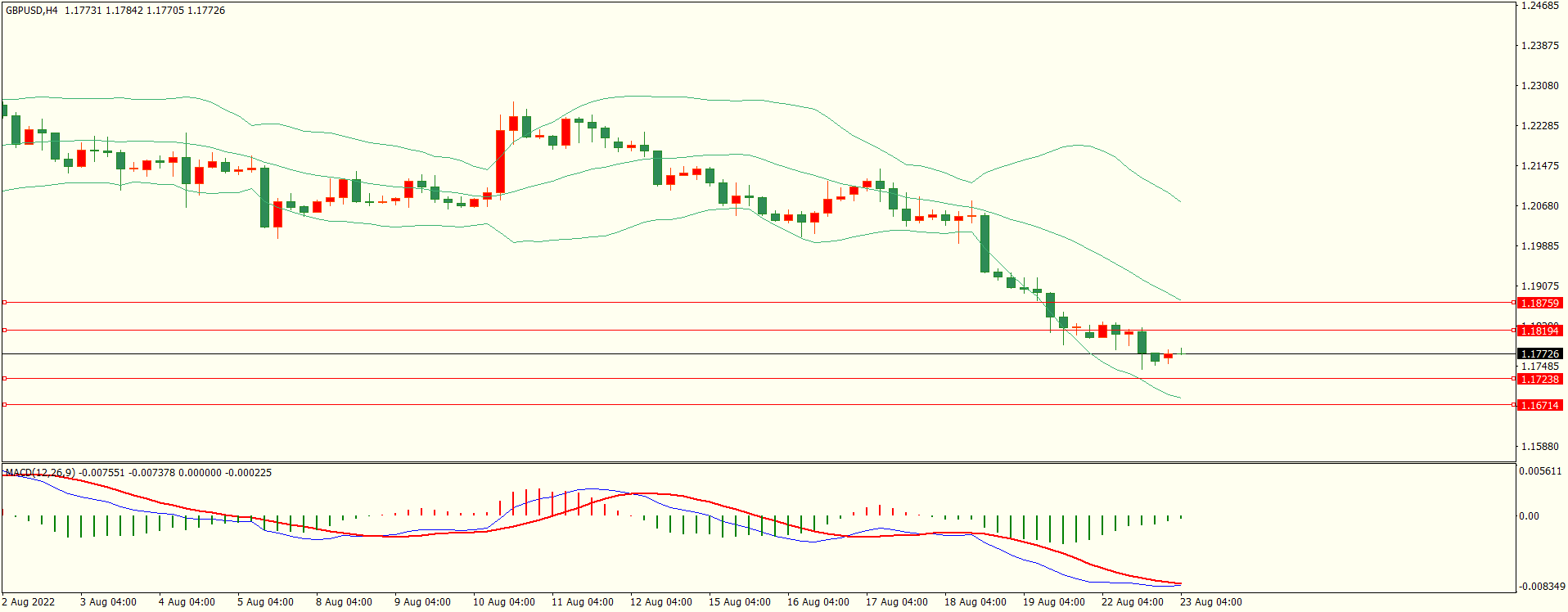Click the 16 Aug 04:00 time label
1568x612 pixels.
coord(818,602)
